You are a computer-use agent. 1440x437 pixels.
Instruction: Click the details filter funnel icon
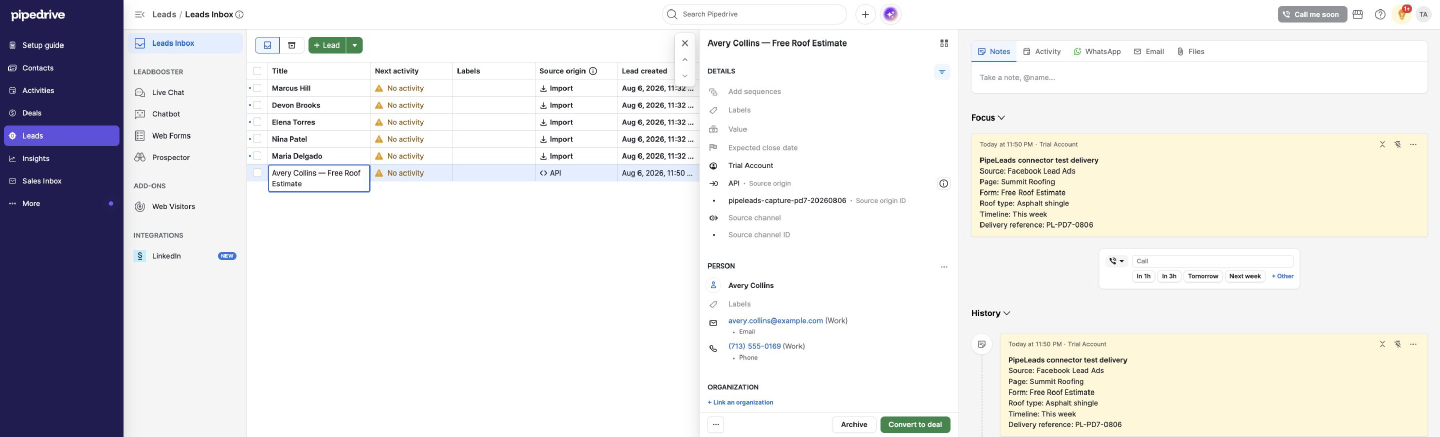[x=942, y=72]
